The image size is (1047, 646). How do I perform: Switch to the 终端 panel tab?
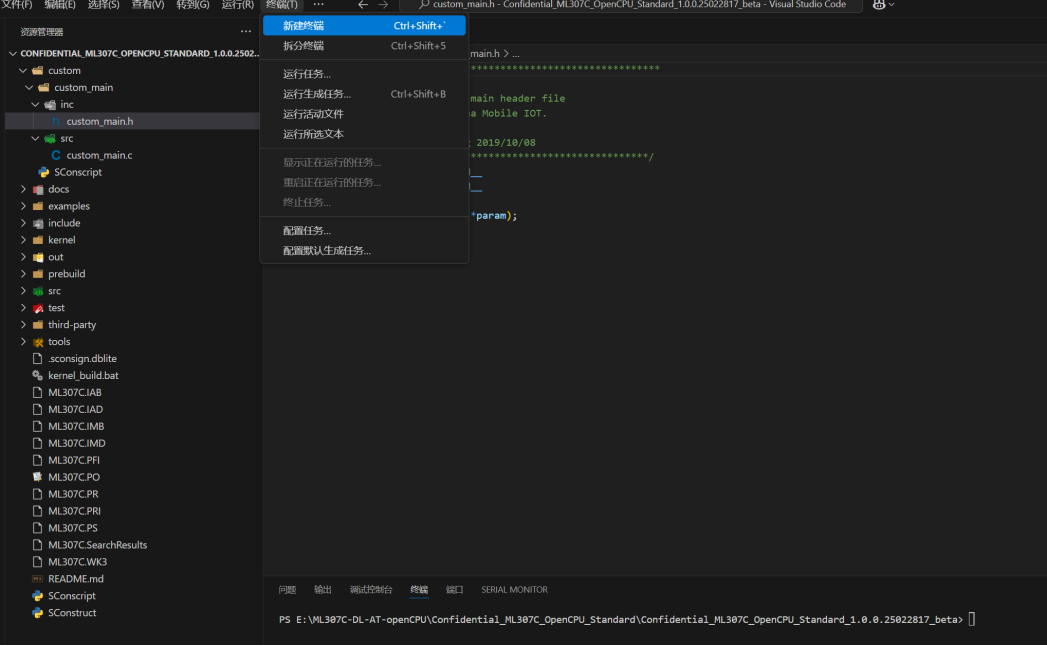(419, 590)
